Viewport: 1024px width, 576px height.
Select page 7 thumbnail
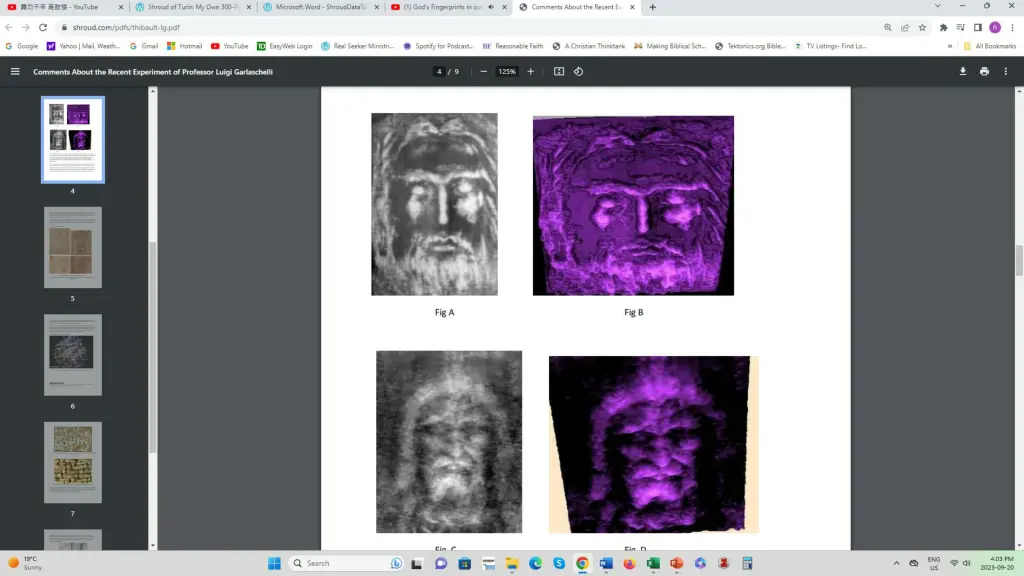(x=72, y=462)
